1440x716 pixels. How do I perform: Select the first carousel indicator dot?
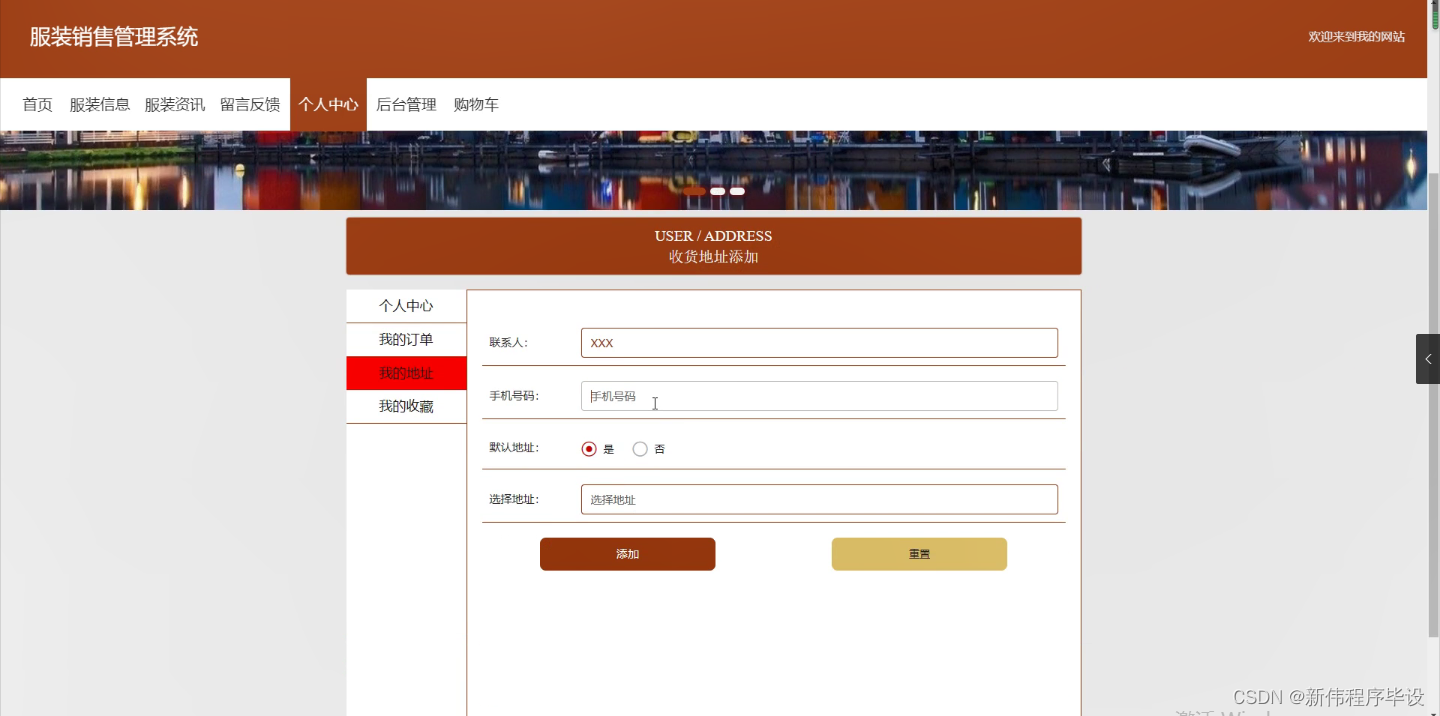(695, 190)
